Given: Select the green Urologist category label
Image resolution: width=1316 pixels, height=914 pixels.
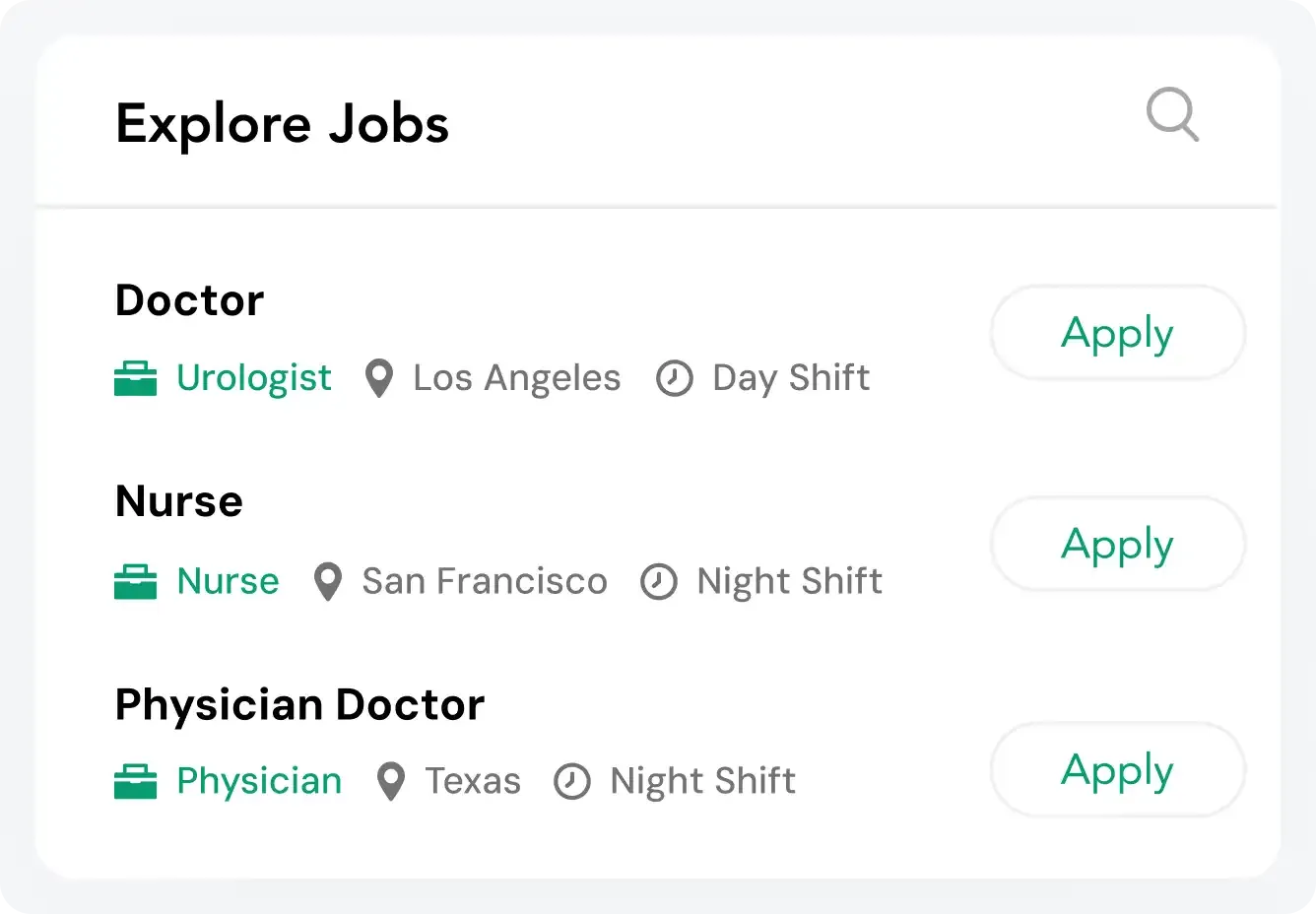Looking at the screenshot, I should (254, 378).
